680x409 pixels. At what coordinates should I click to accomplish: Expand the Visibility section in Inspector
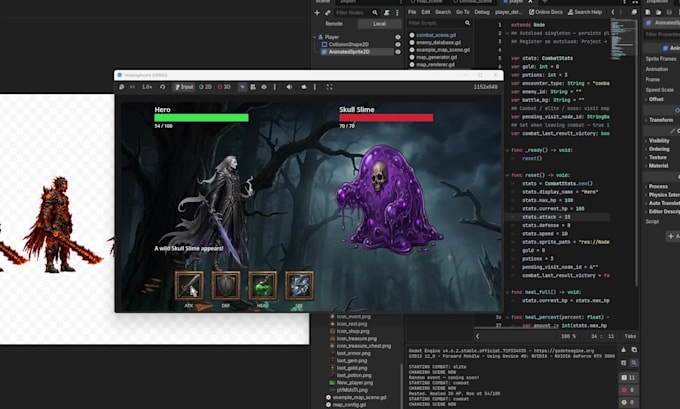click(659, 141)
